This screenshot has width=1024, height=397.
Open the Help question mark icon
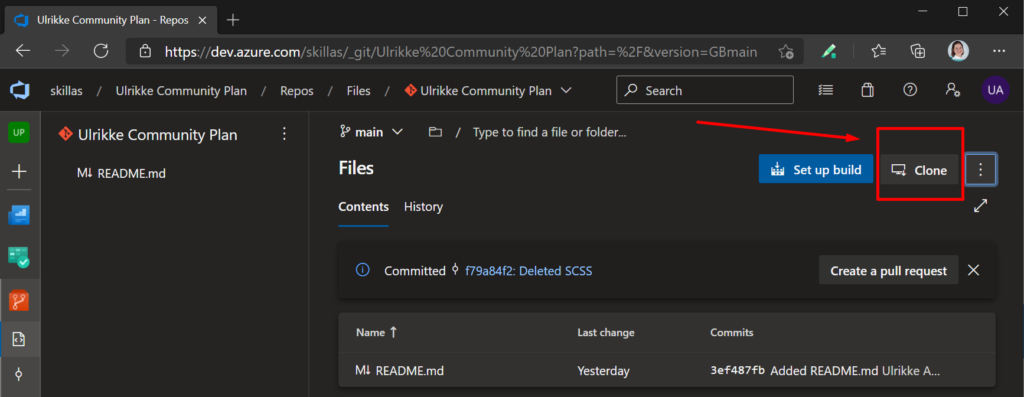tap(910, 90)
